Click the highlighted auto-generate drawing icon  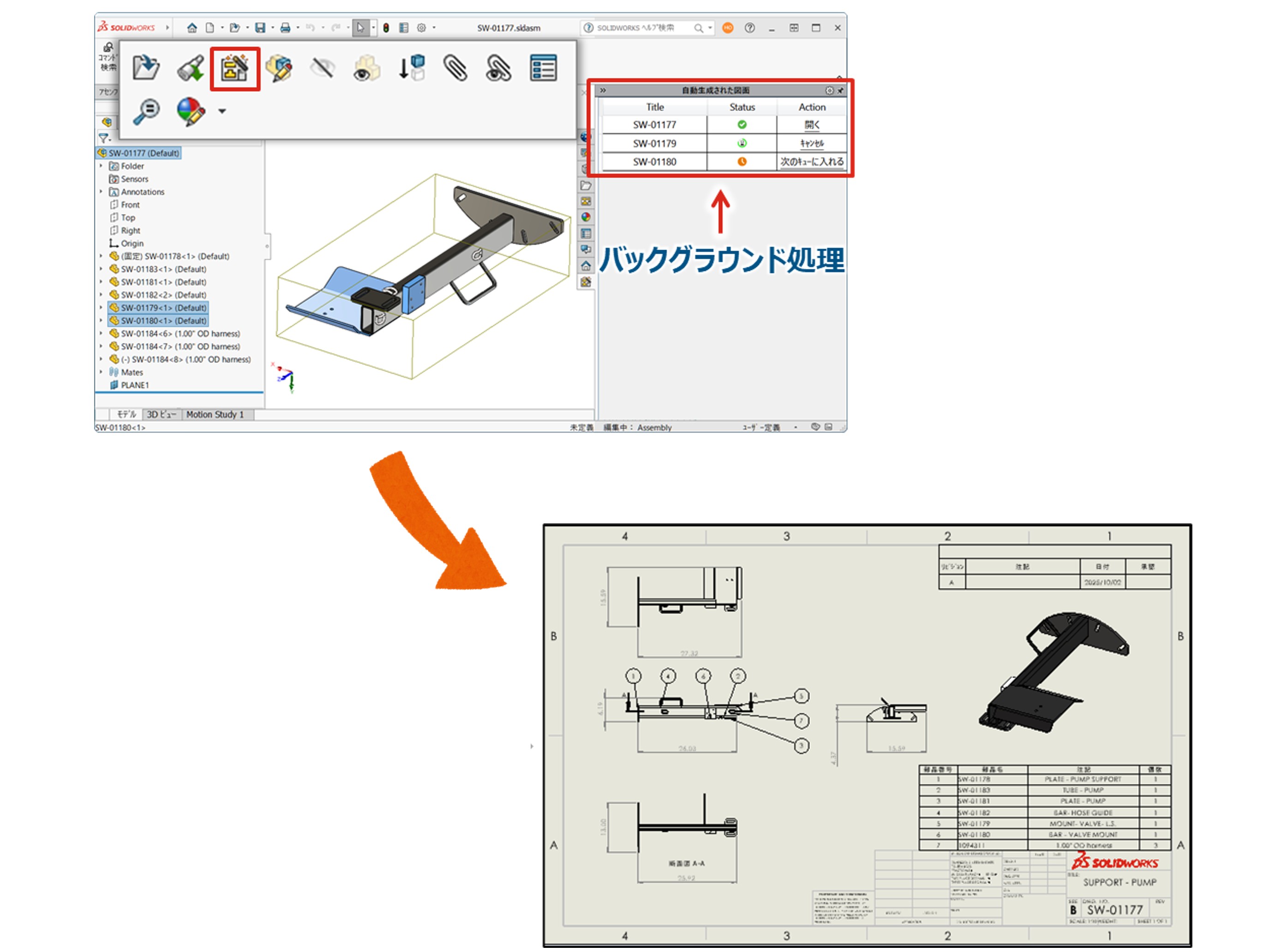234,68
